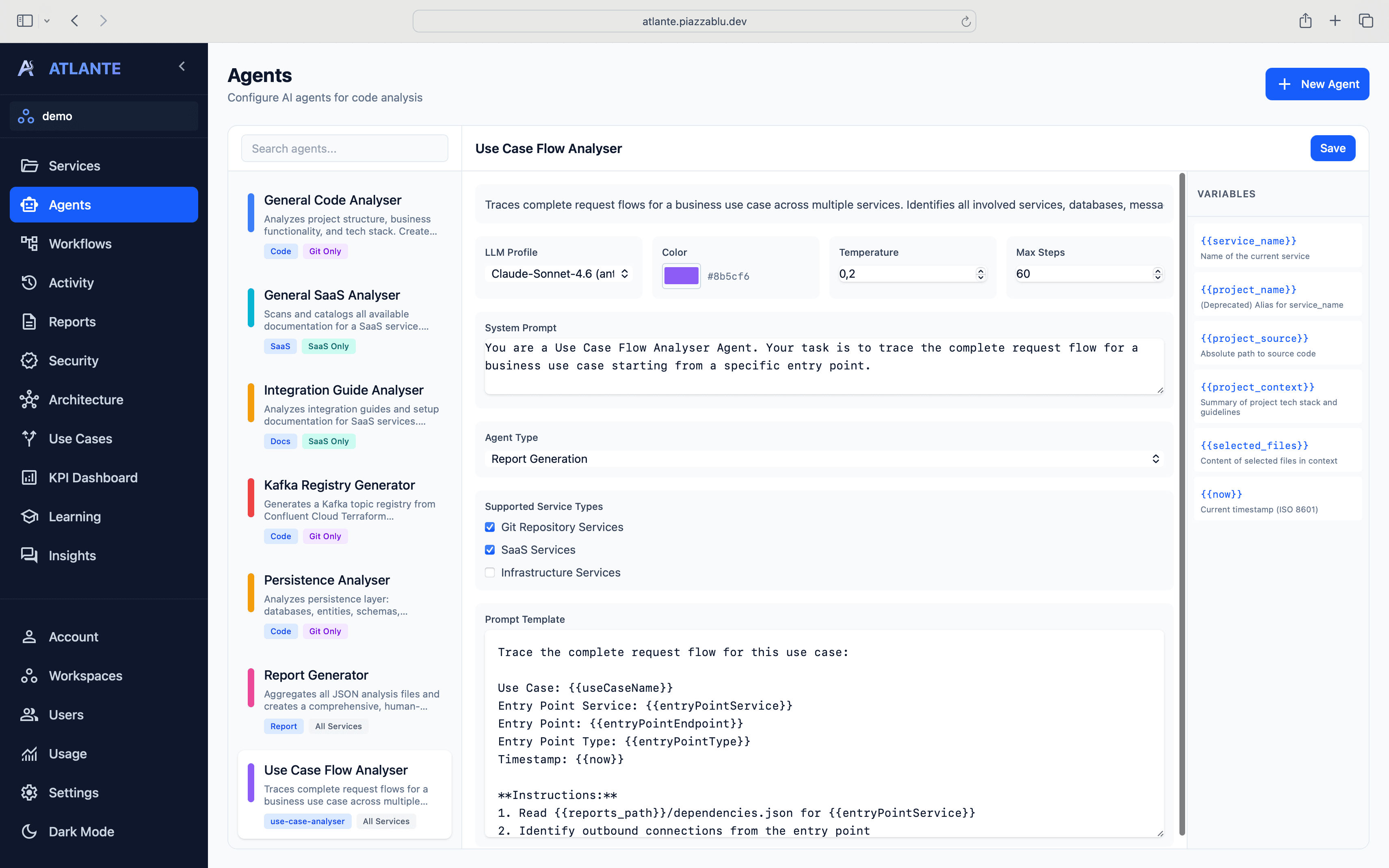
Task: Enable the Infrastructure Services checkbox
Action: coord(490,572)
